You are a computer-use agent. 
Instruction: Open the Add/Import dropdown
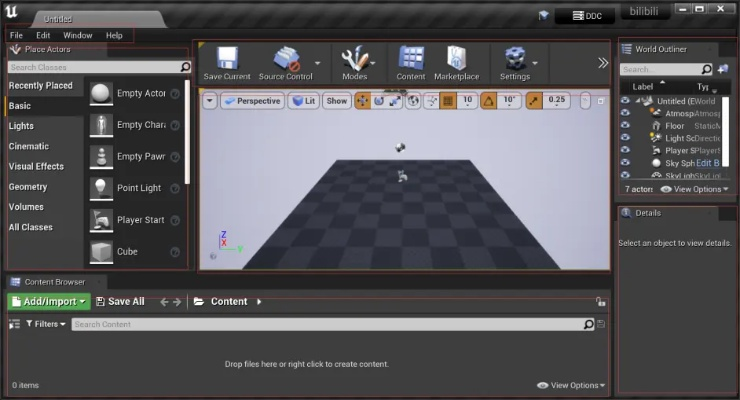pyautogui.click(x=49, y=301)
